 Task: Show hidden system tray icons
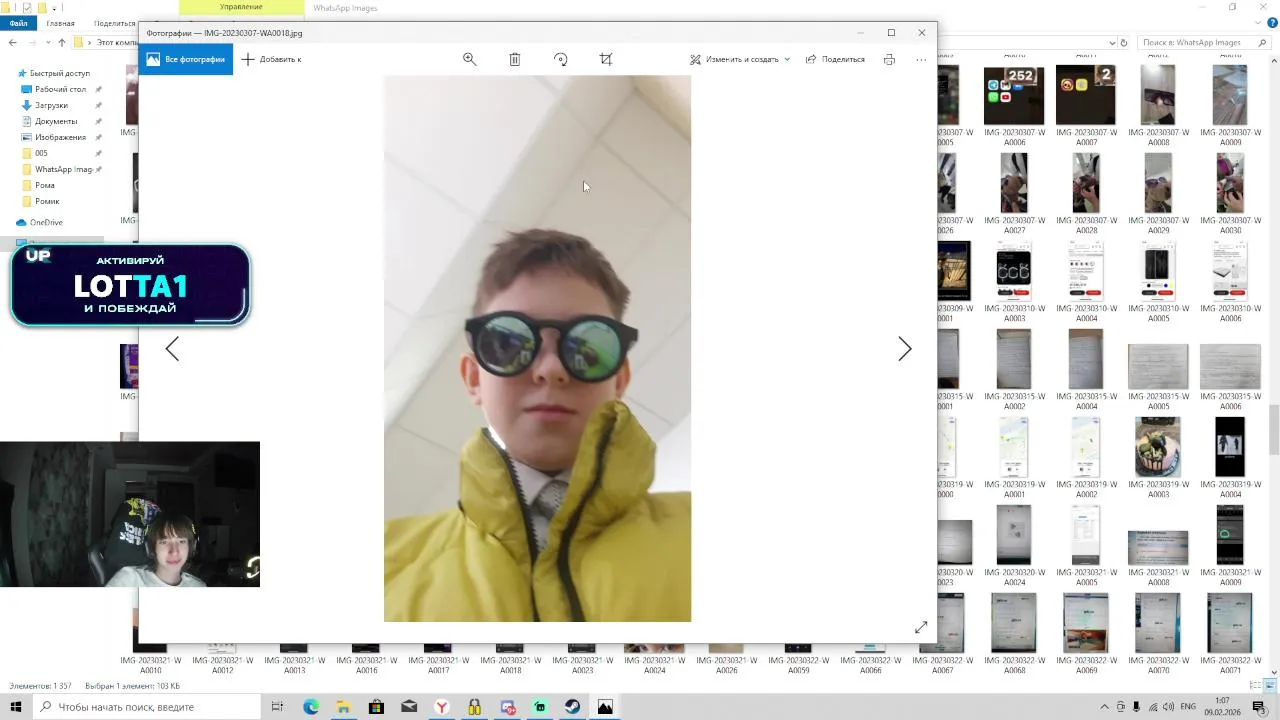point(1105,707)
